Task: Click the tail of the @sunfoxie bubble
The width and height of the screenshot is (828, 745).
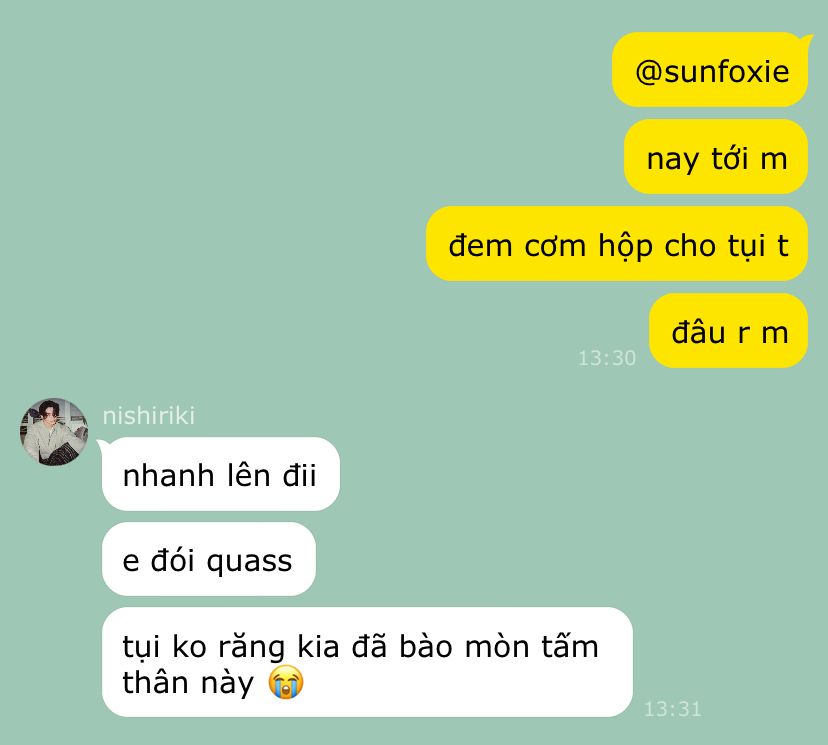Action: pos(806,38)
